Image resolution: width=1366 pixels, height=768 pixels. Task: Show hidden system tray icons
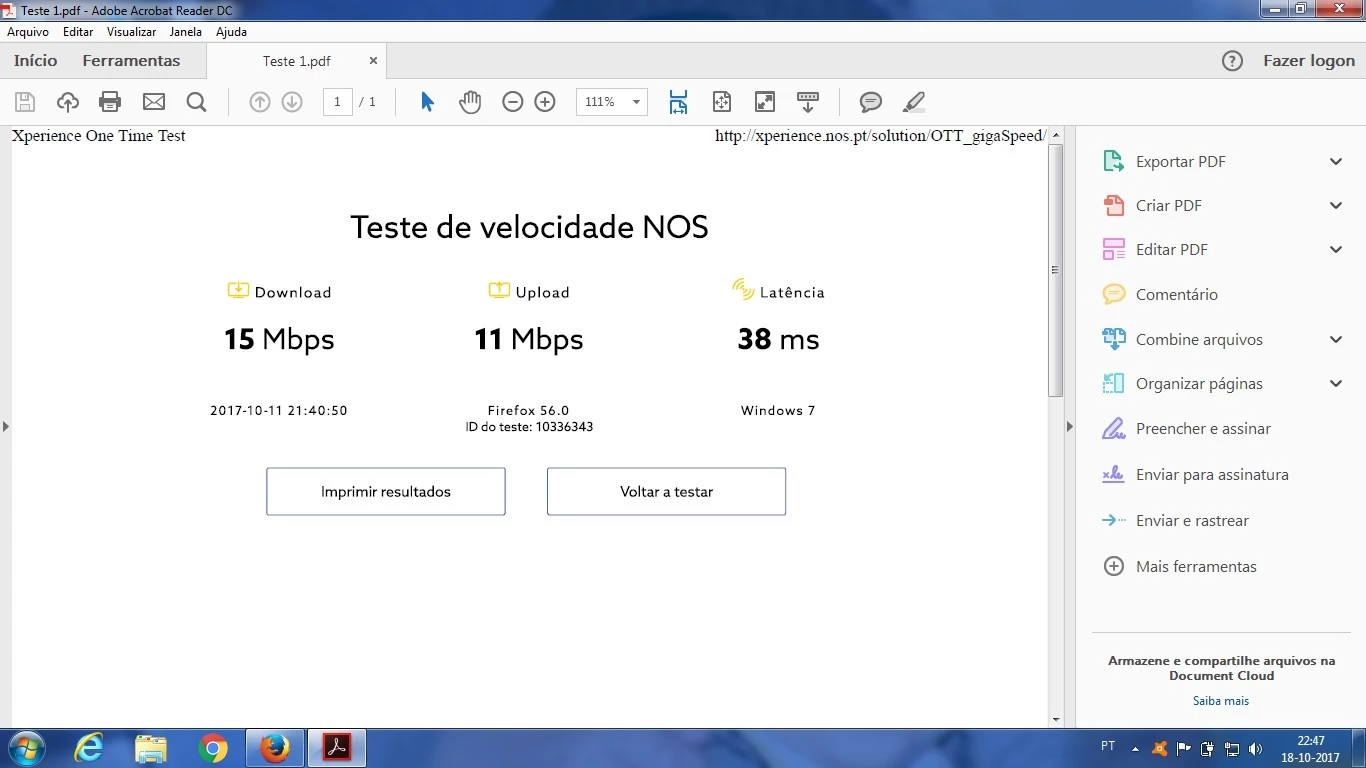click(x=1135, y=748)
